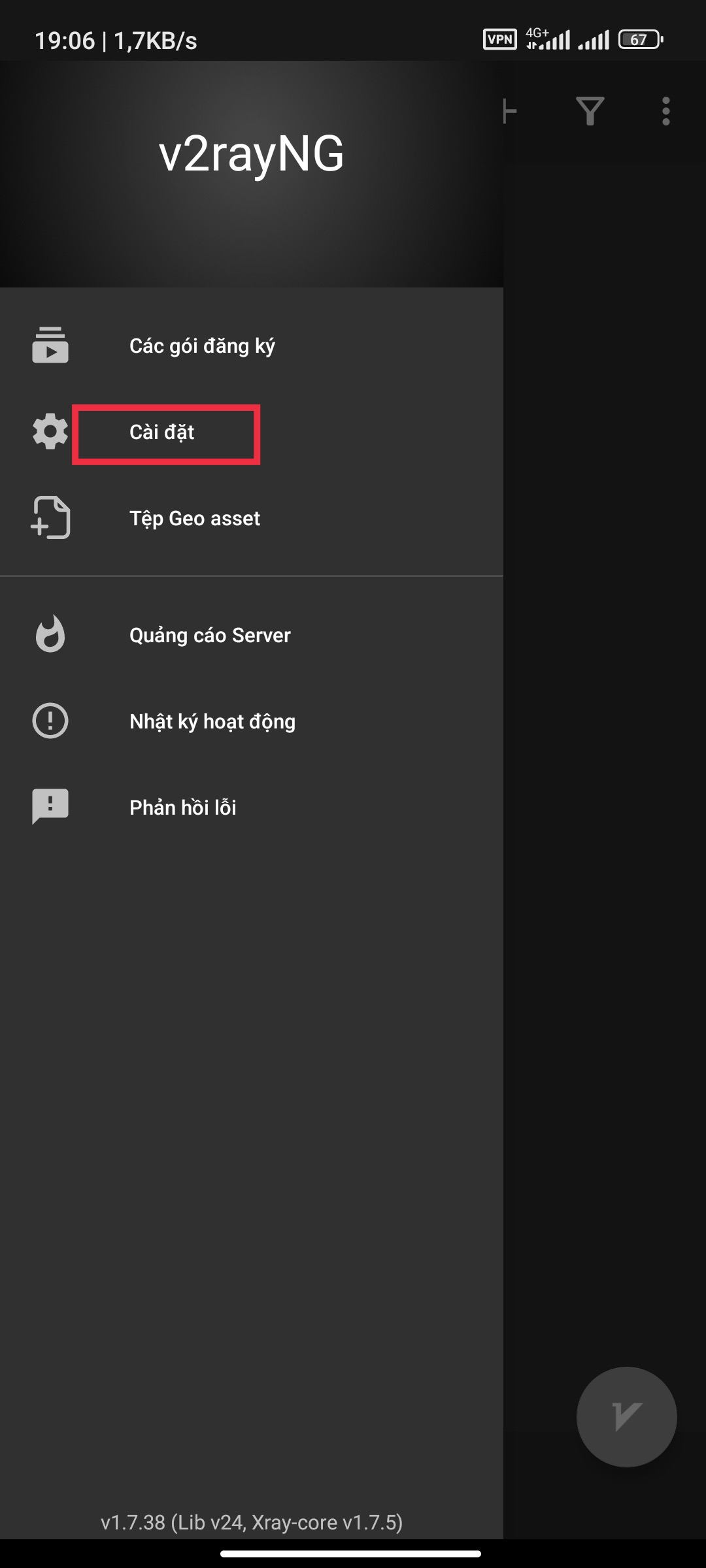Tap the battery indicator showing 67

641,40
